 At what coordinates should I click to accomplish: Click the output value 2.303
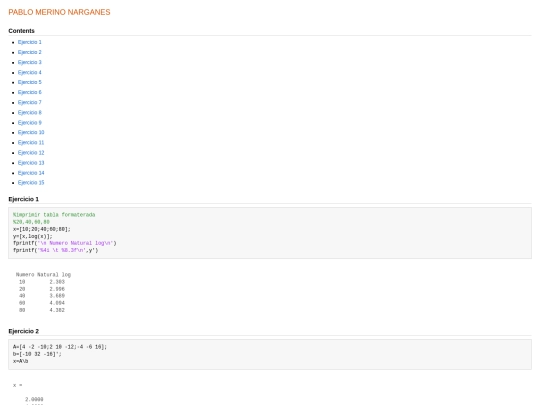pos(57,282)
